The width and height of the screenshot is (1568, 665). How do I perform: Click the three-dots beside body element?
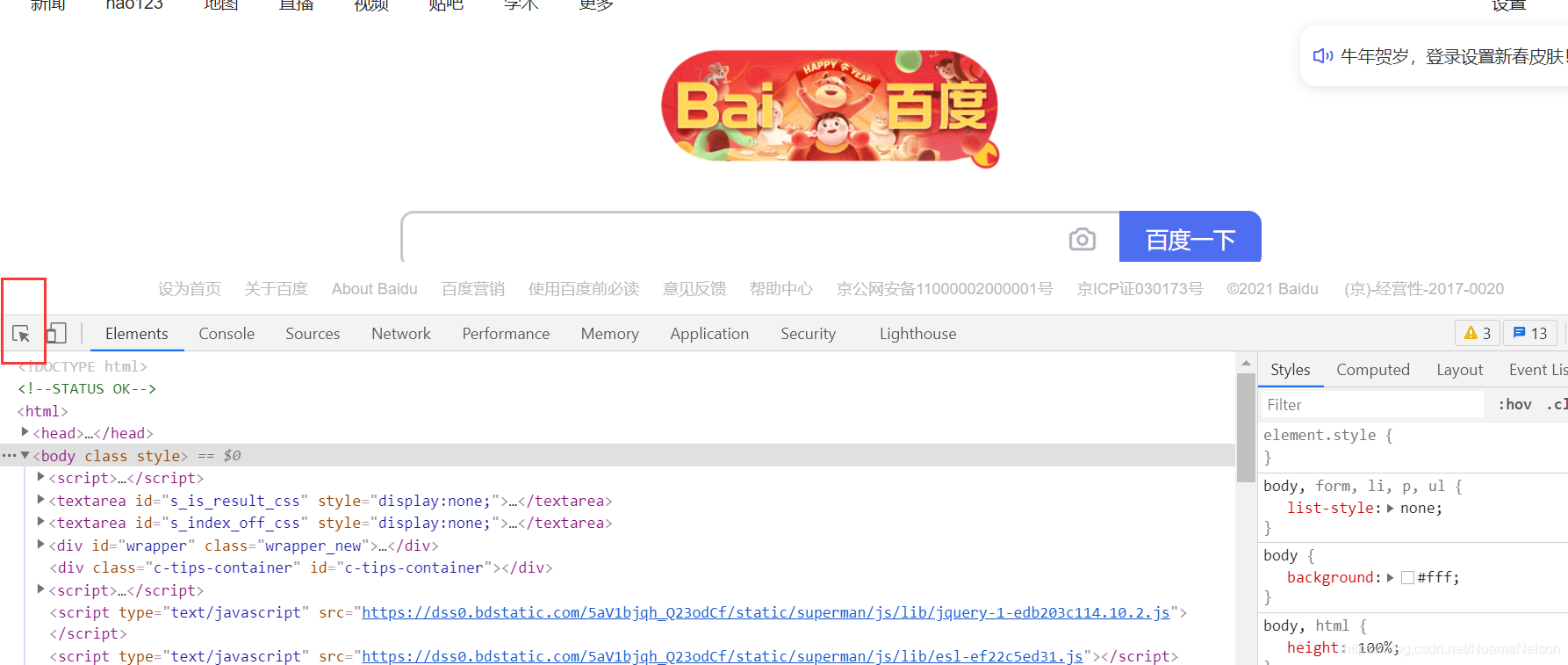click(x=9, y=455)
